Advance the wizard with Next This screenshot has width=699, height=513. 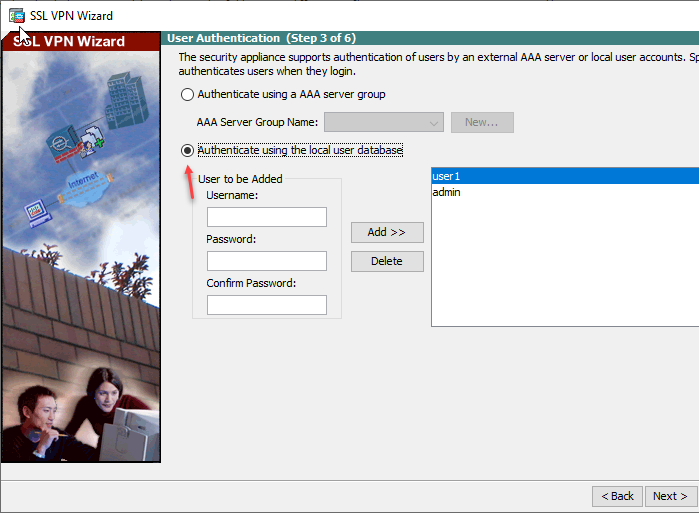pos(669,496)
